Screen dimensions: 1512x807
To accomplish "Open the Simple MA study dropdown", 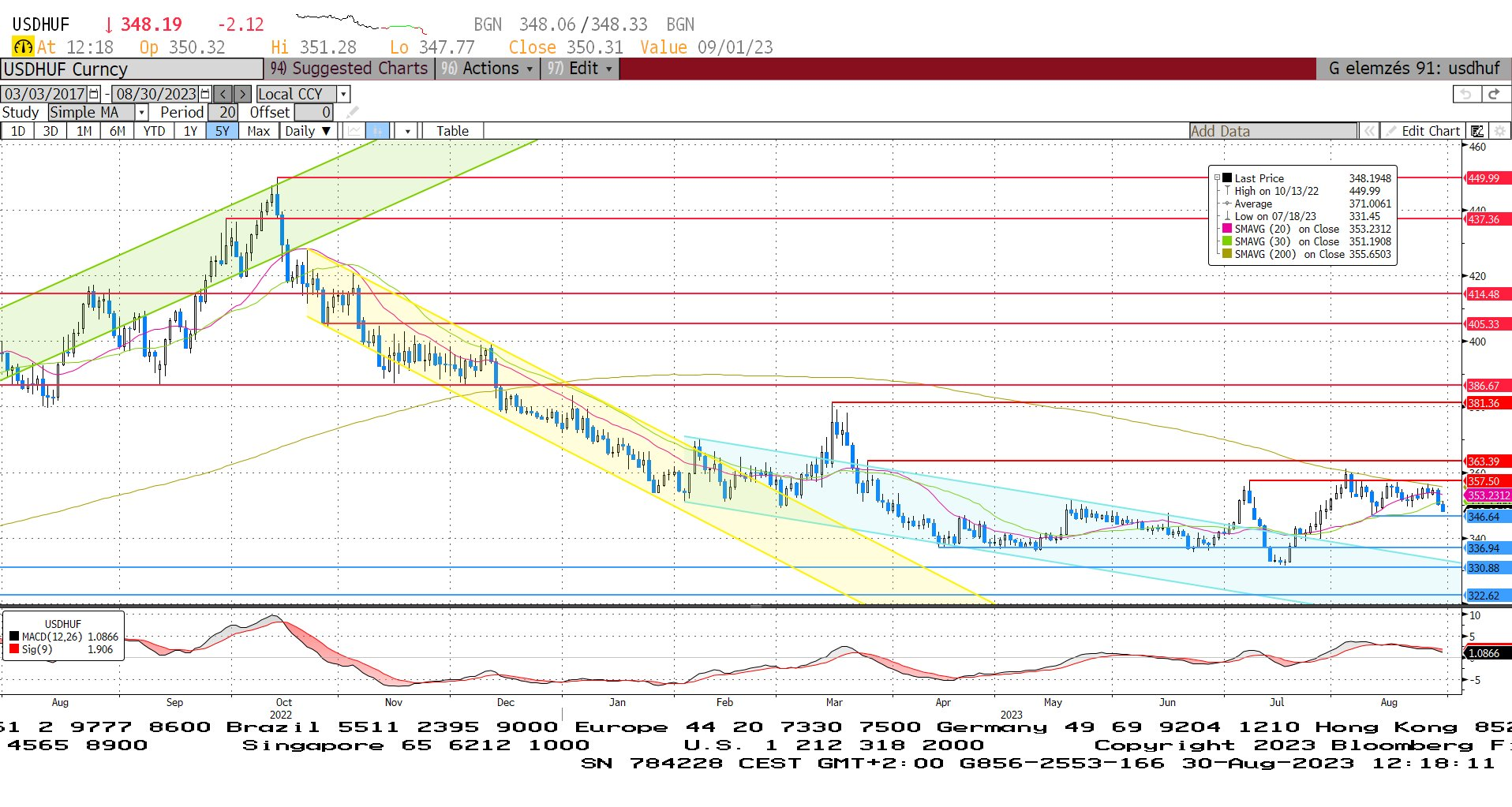I will 142,112.
